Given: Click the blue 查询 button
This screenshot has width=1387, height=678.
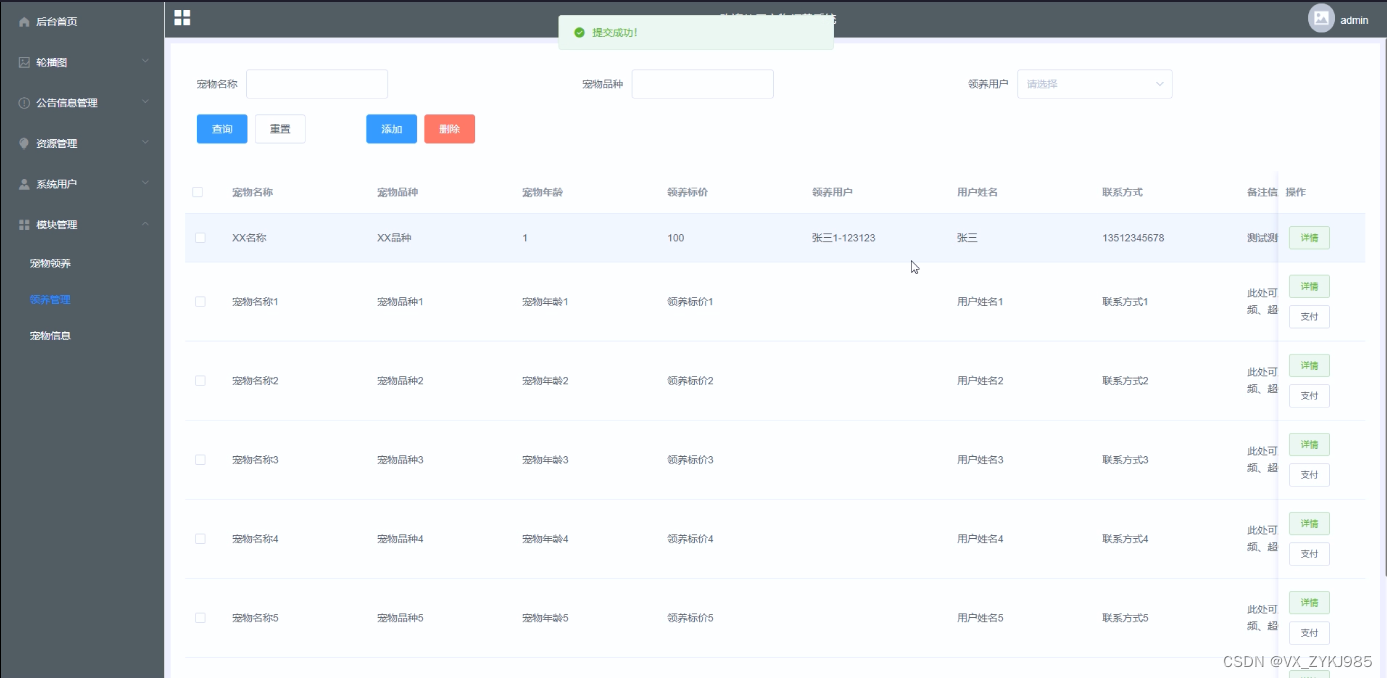Looking at the screenshot, I should [x=222, y=129].
